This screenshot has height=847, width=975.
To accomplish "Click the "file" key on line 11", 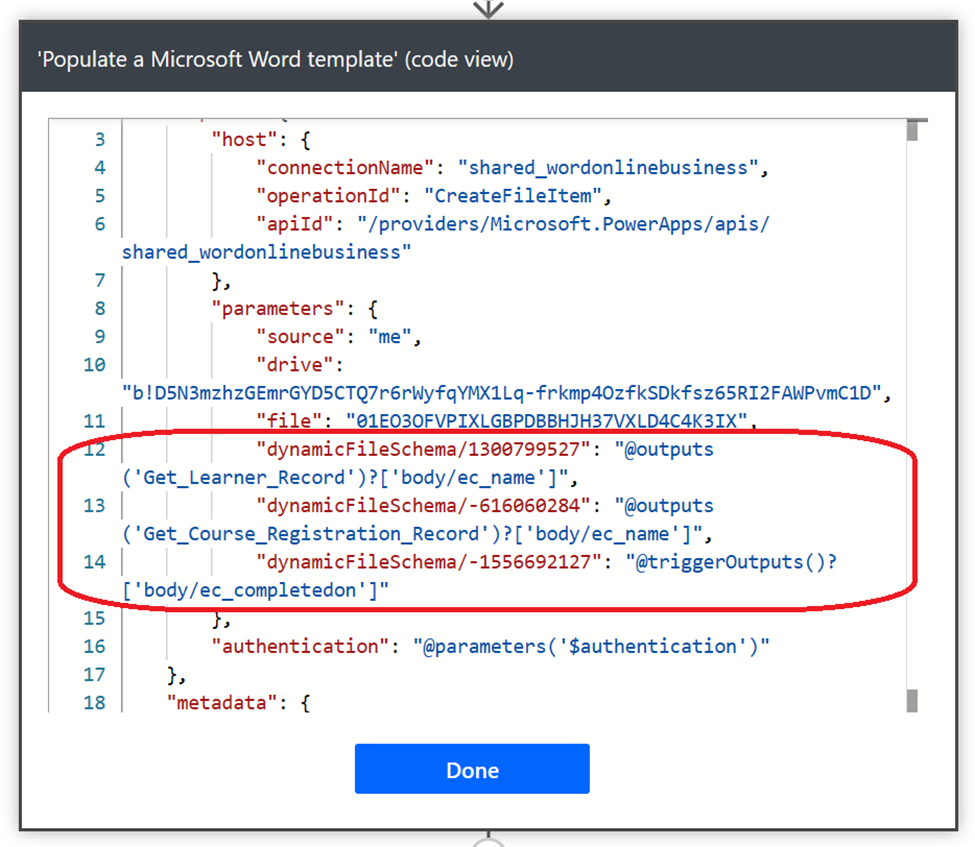I will pyautogui.click(x=290, y=421).
